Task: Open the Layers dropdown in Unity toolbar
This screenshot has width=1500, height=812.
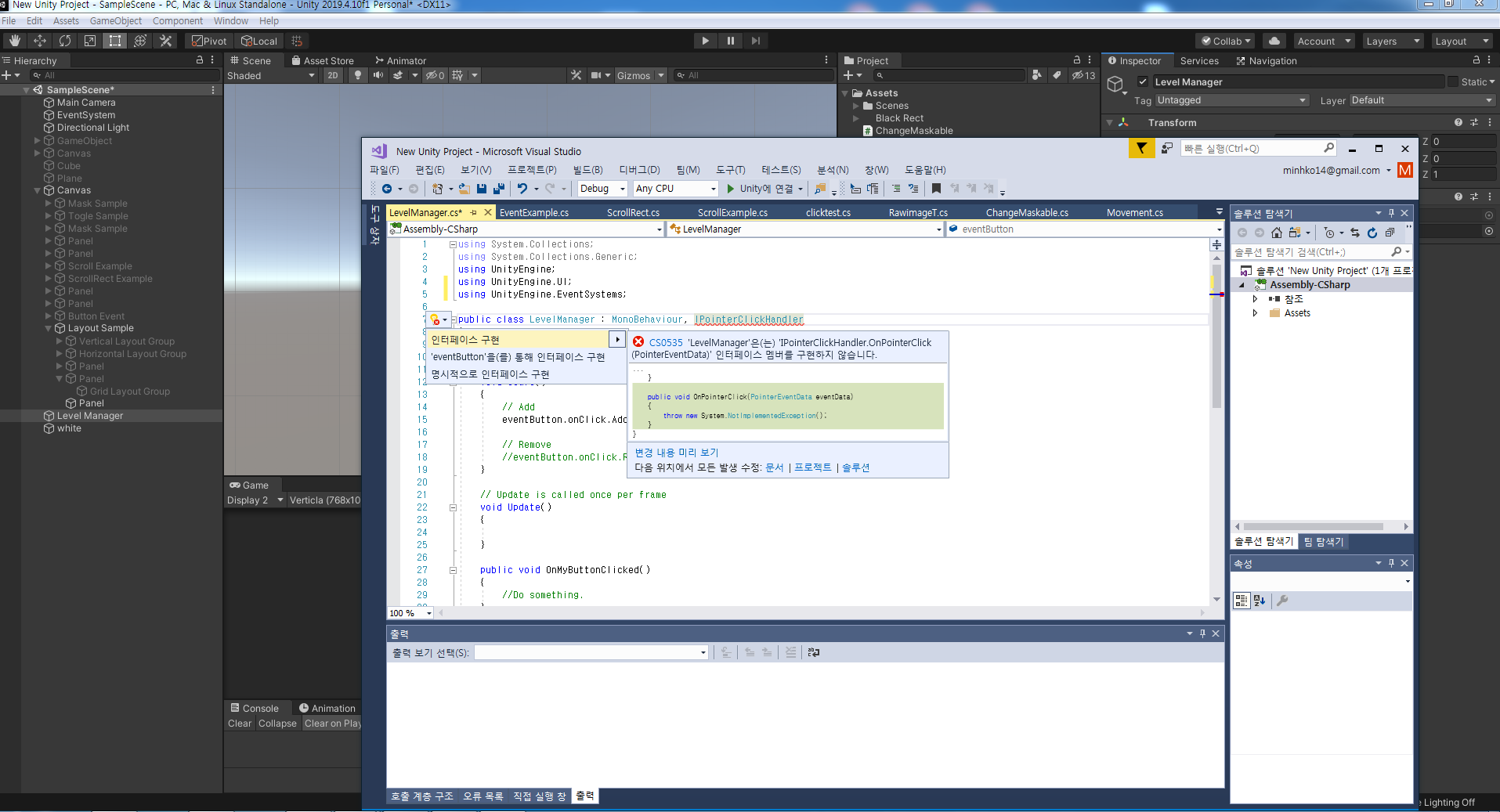Action: point(1392,41)
